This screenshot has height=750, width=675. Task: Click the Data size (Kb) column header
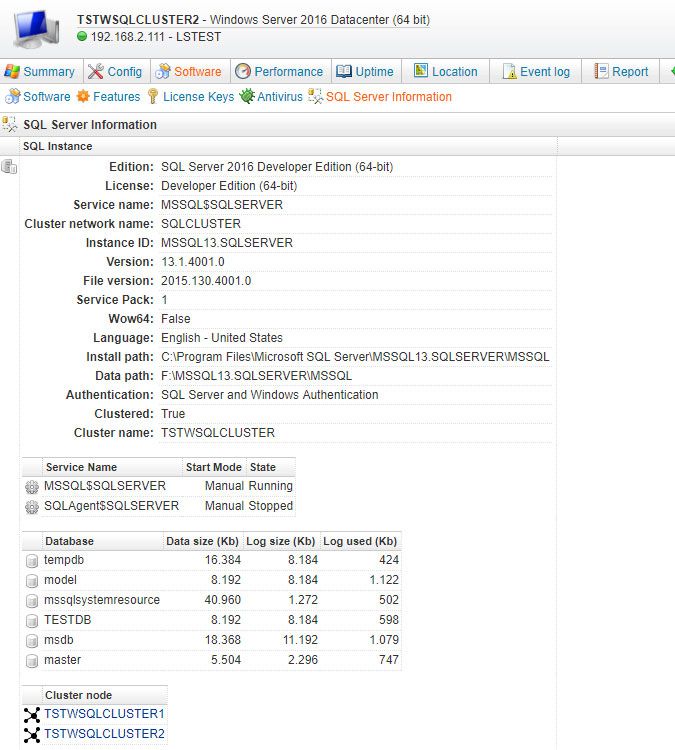tap(202, 541)
